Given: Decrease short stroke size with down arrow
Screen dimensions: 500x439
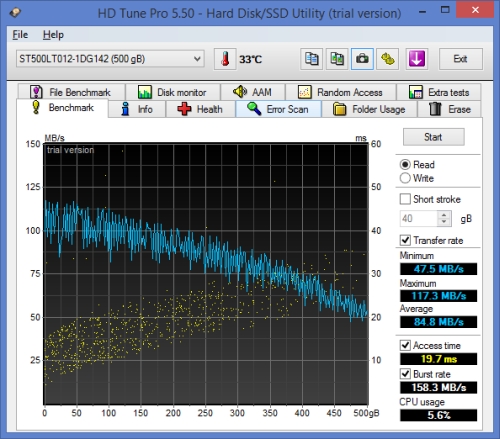Looking at the screenshot, I should point(444,222).
